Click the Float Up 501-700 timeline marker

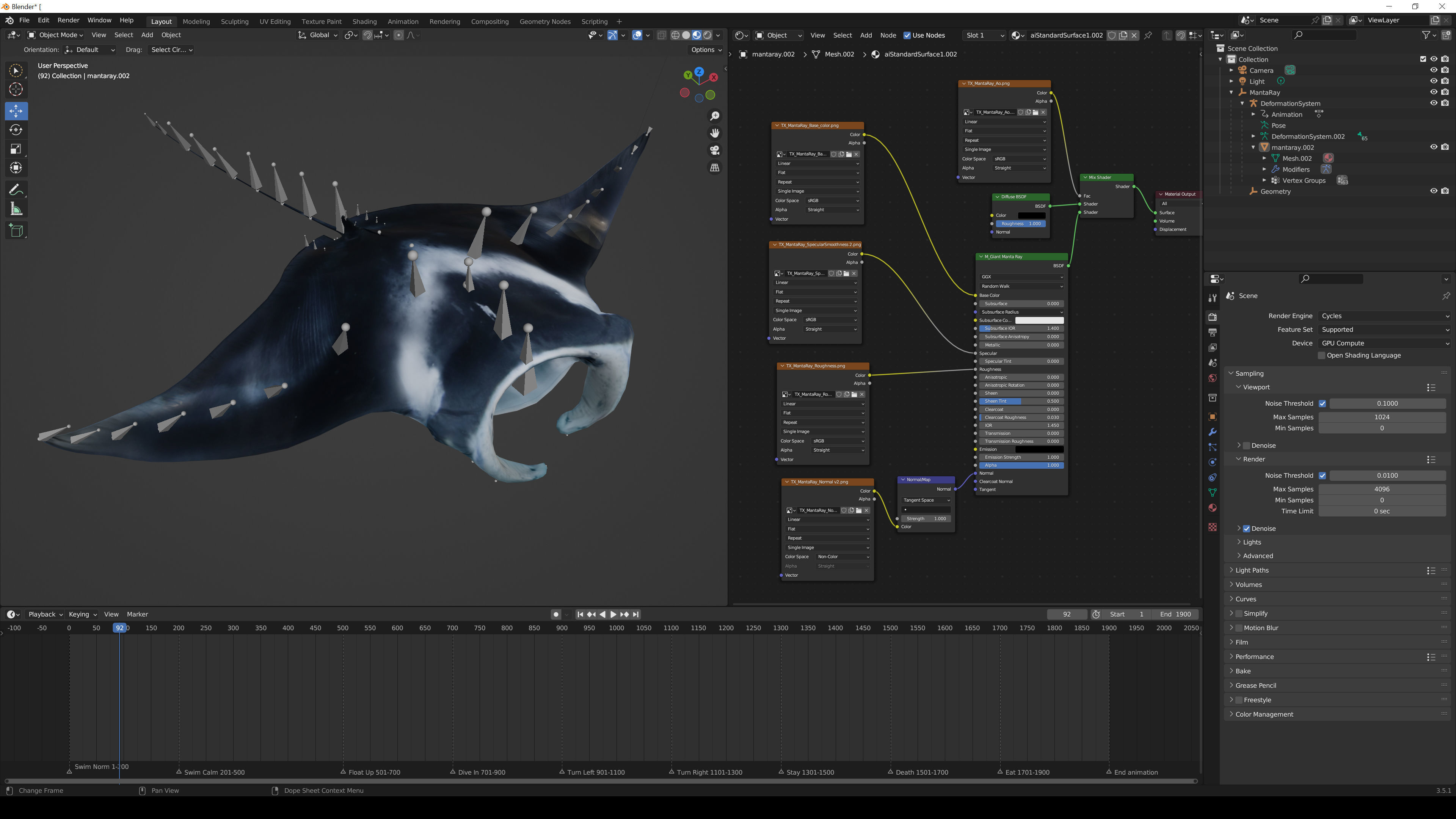(x=343, y=772)
